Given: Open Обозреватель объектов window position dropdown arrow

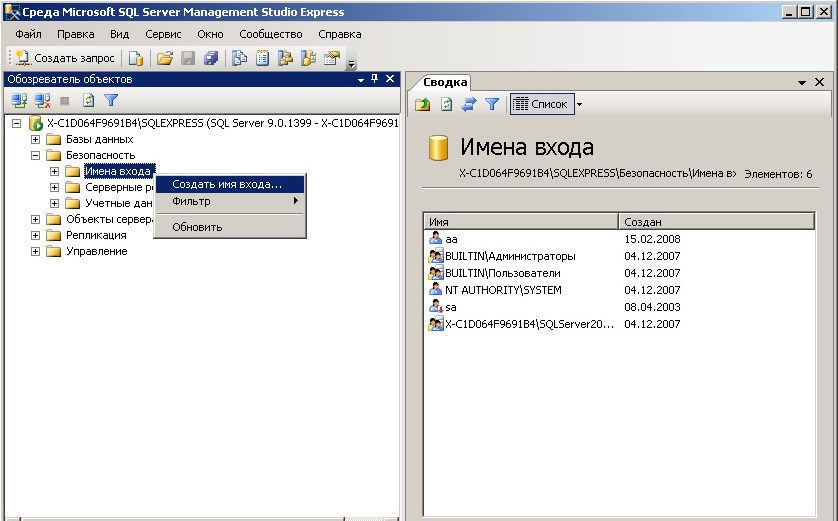Looking at the screenshot, I should [x=361, y=80].
